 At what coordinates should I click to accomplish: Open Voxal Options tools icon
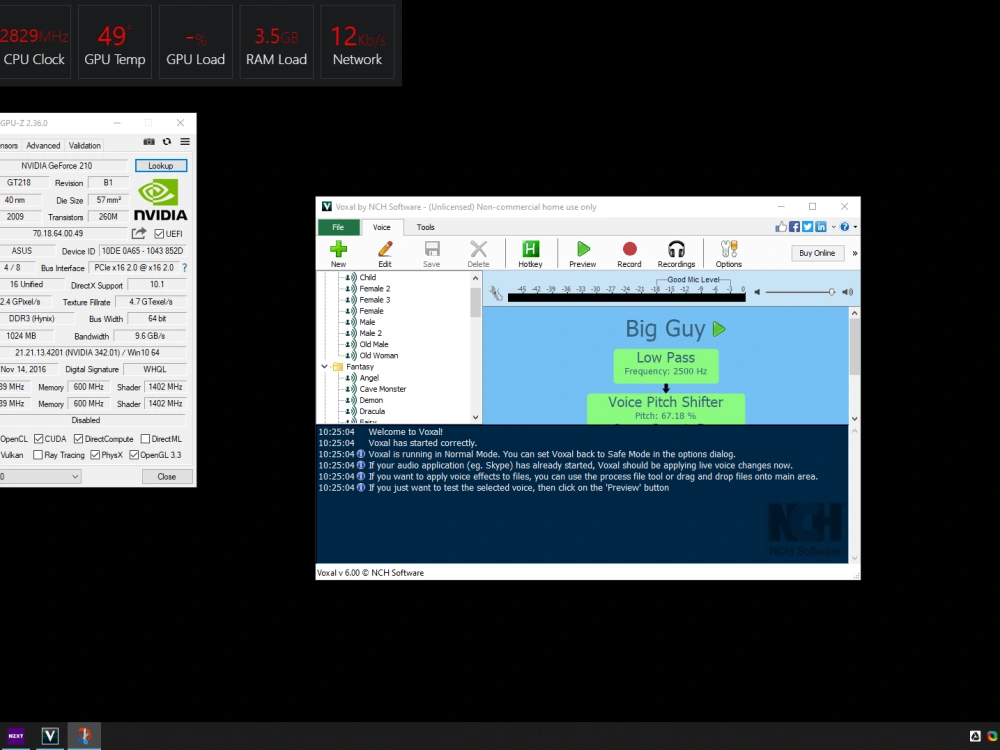(x=728, y=253)
